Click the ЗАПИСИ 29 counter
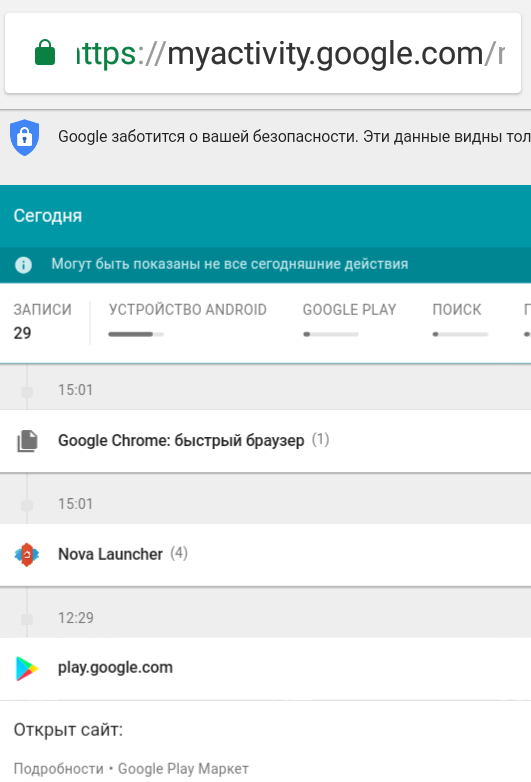531x782 pixels. (42, 321)
